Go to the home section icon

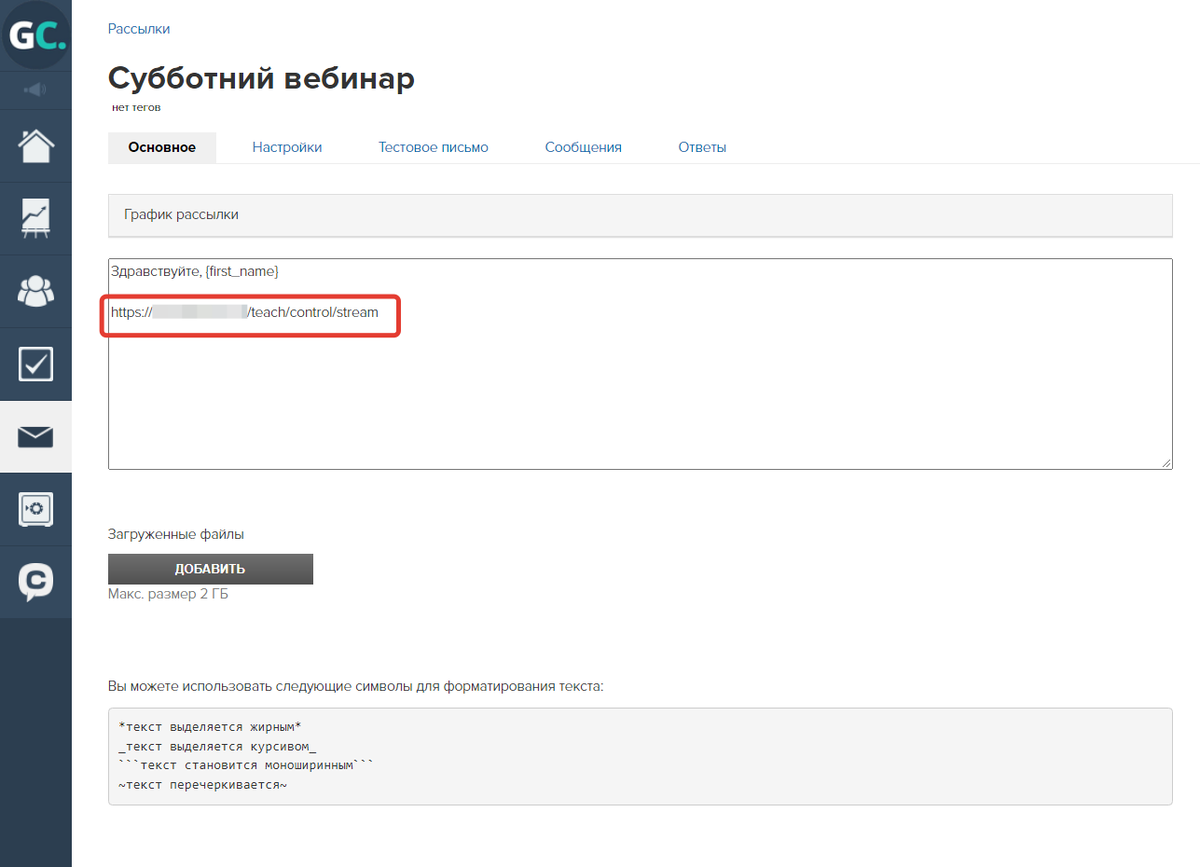pyautogui.click(x=36, y=146)
